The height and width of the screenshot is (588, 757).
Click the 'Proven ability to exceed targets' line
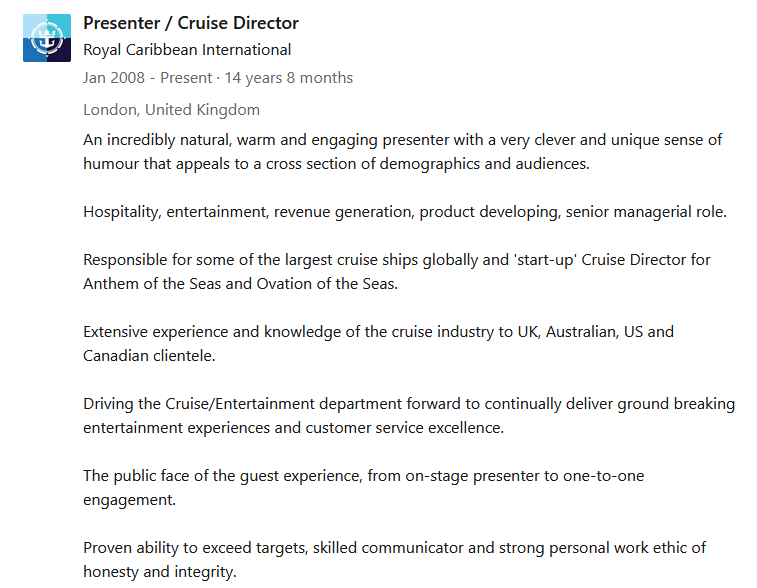[394, 548]
